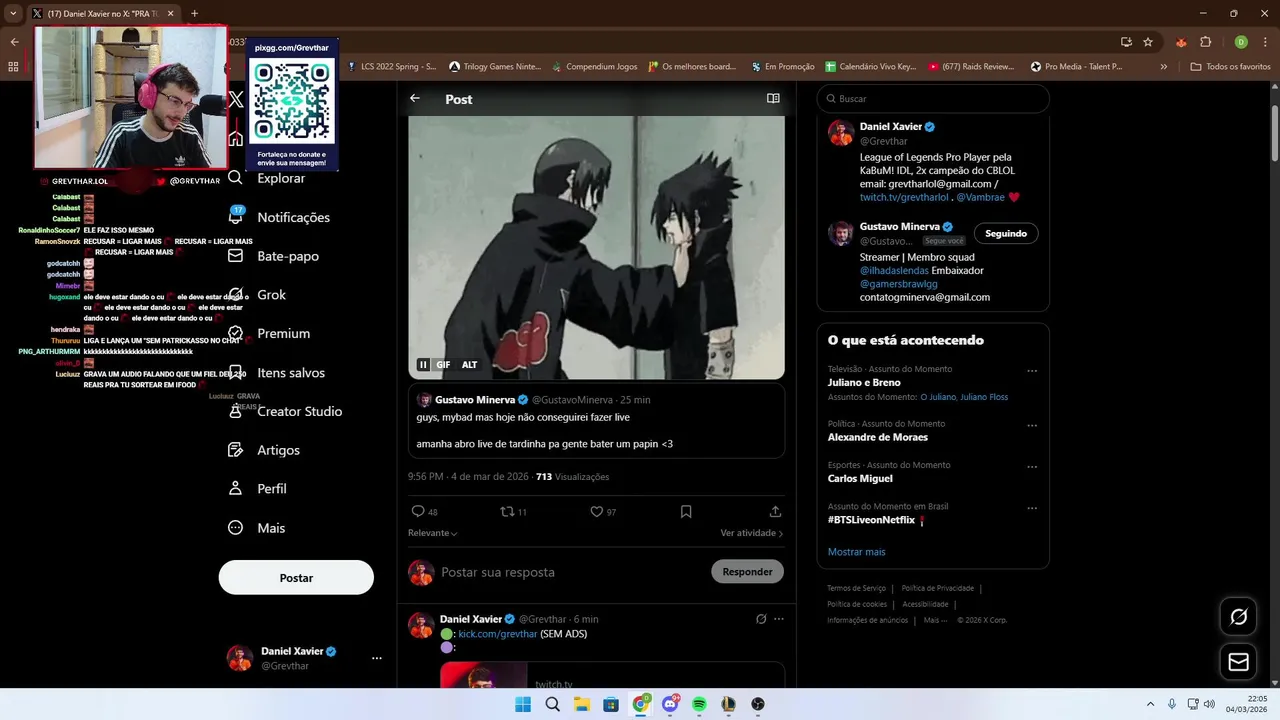Open twitch.tv/grevtharlol link in bio
Viewport: 1280px width, 720px height.
click(x=904, y=197)
